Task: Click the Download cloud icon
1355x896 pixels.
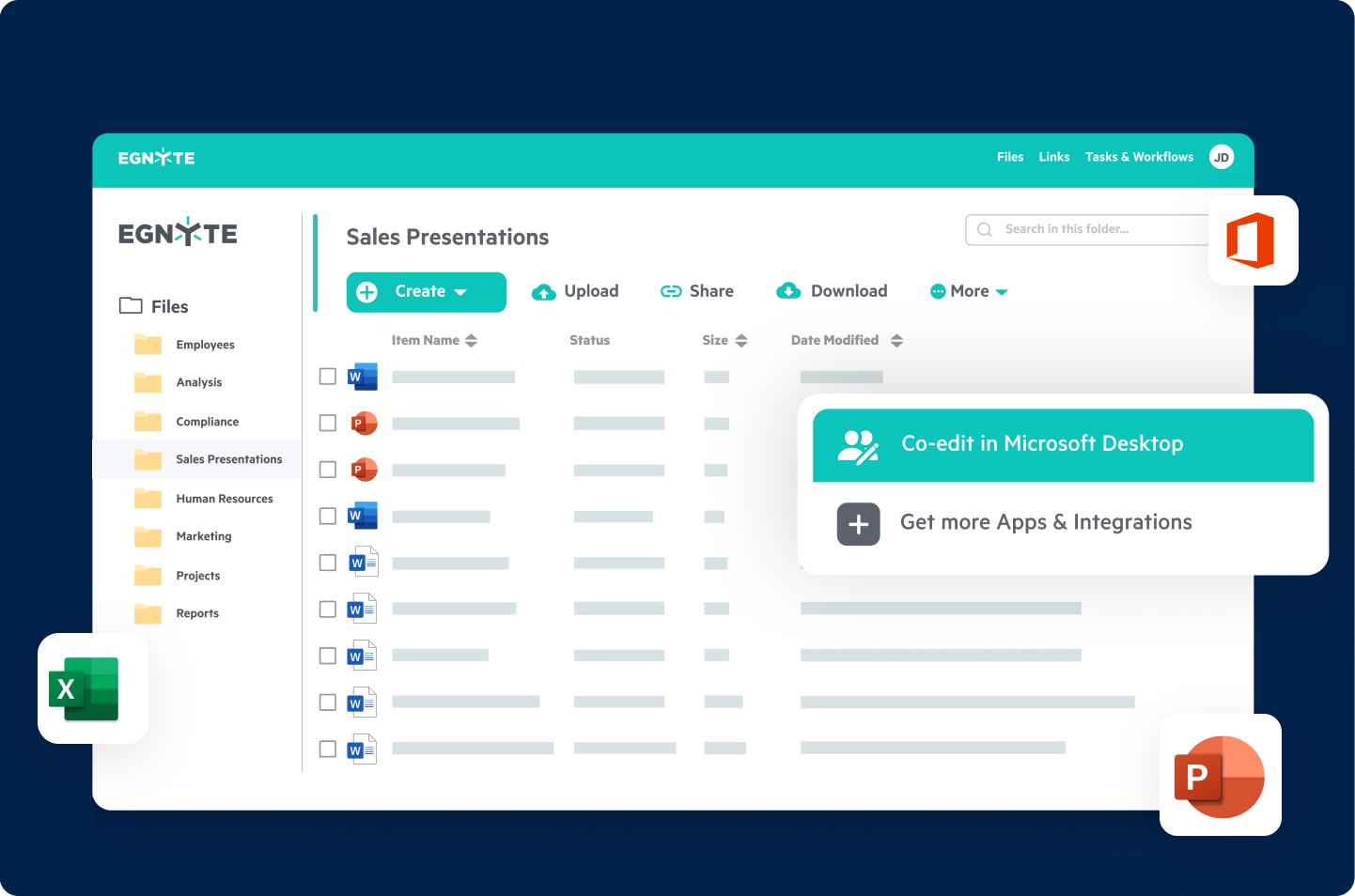Action: click(x=789, y=291)
